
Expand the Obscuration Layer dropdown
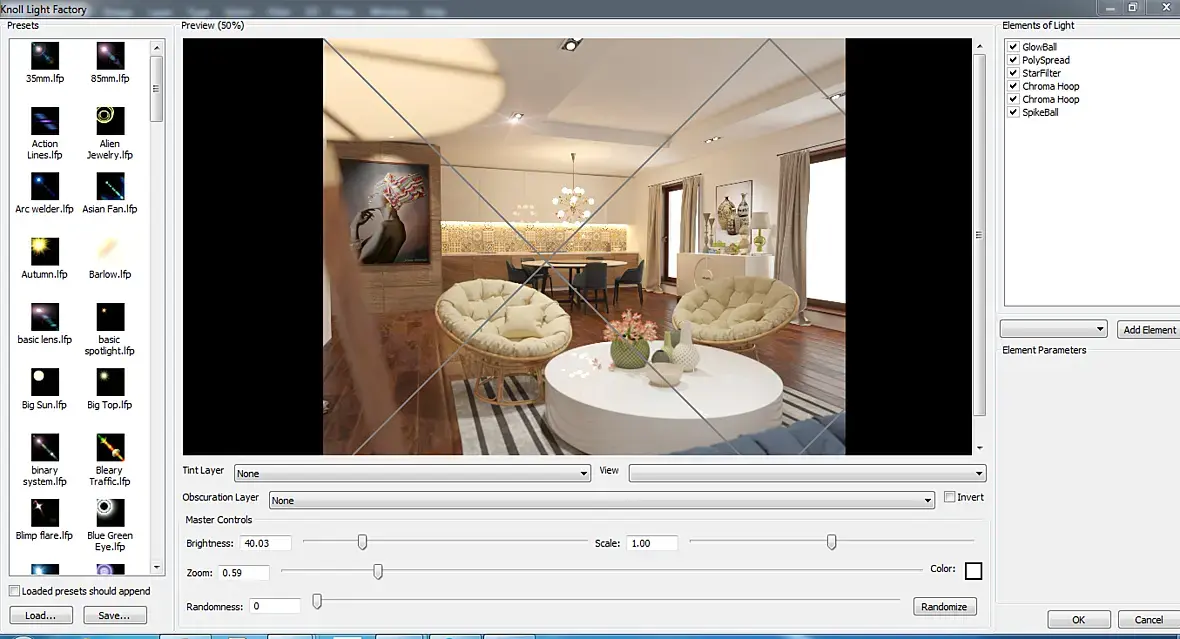(x=601, y=501)
